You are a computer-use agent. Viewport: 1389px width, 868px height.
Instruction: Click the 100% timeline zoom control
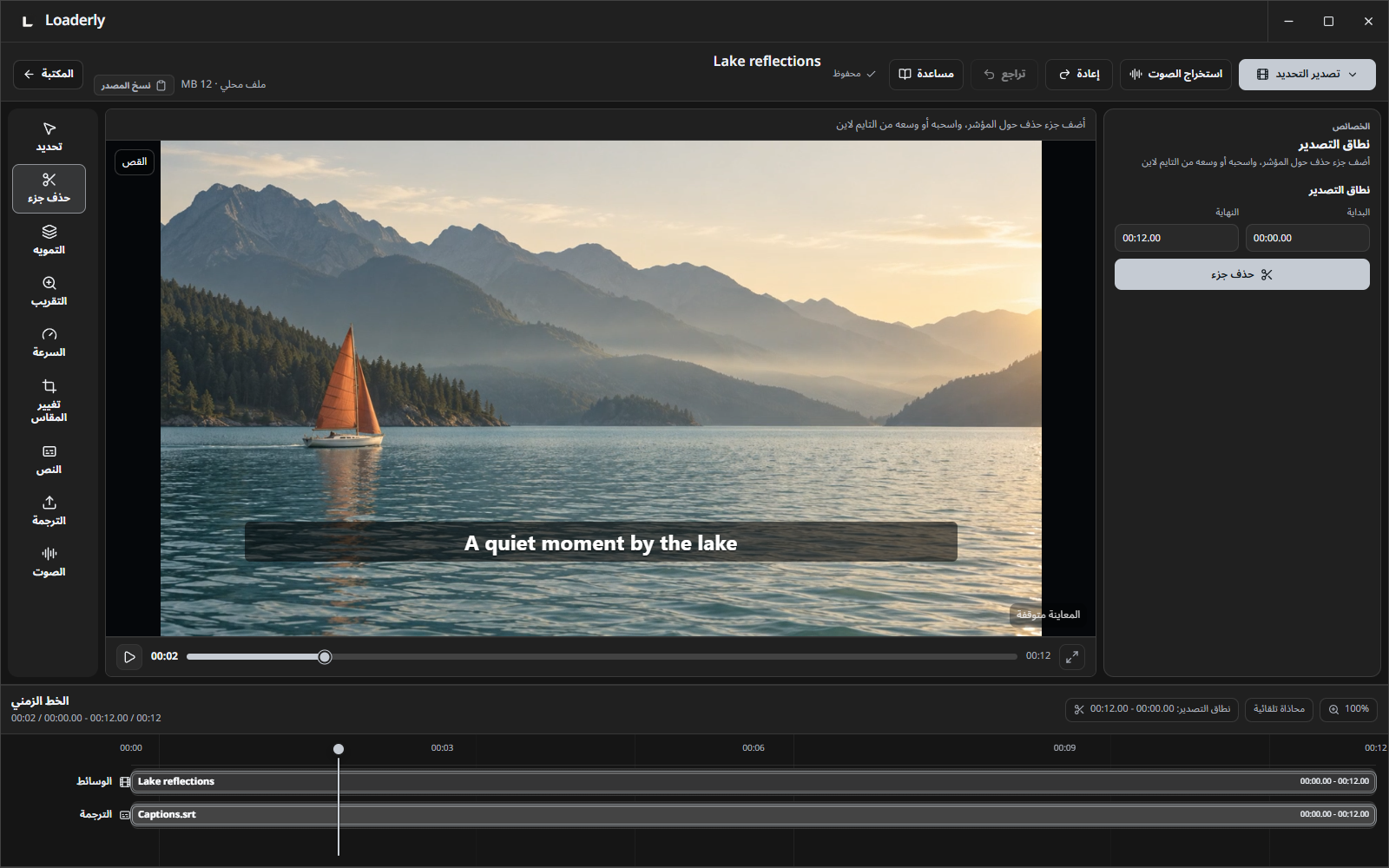1348,709
